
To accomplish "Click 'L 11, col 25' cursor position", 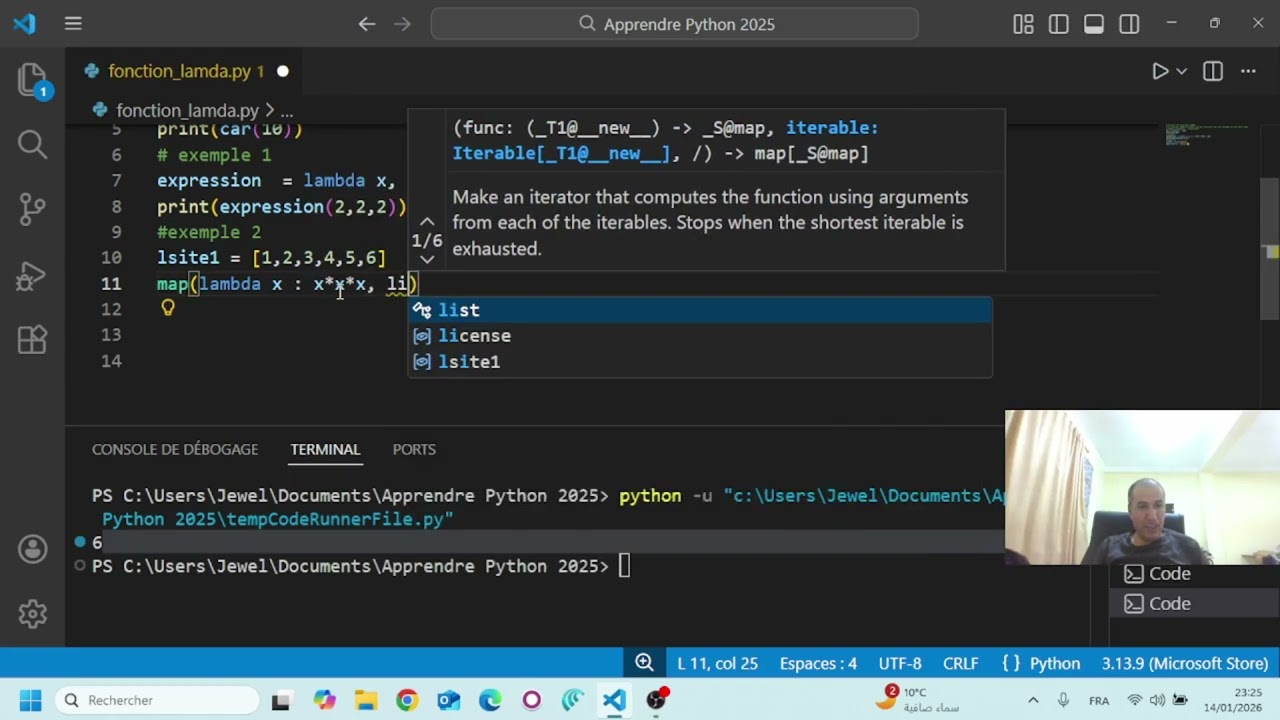I will coord(717,663).
